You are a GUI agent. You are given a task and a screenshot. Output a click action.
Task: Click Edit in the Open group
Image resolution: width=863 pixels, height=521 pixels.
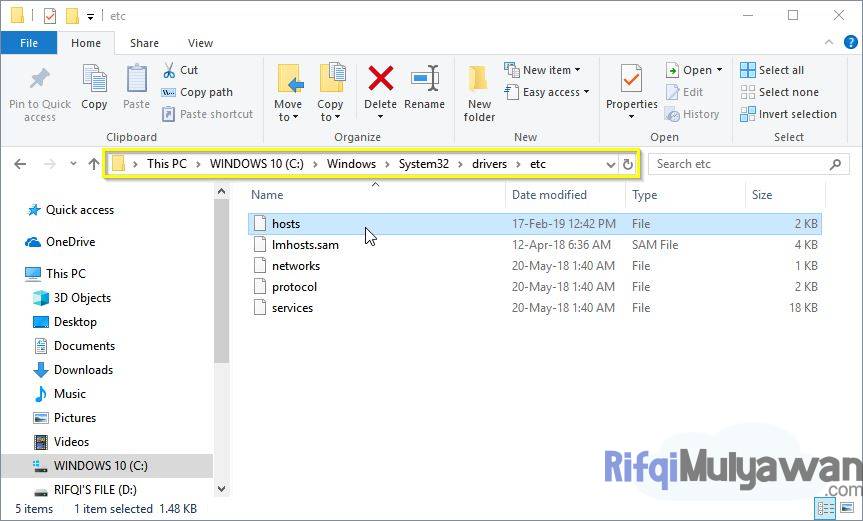tap(685, 92)
